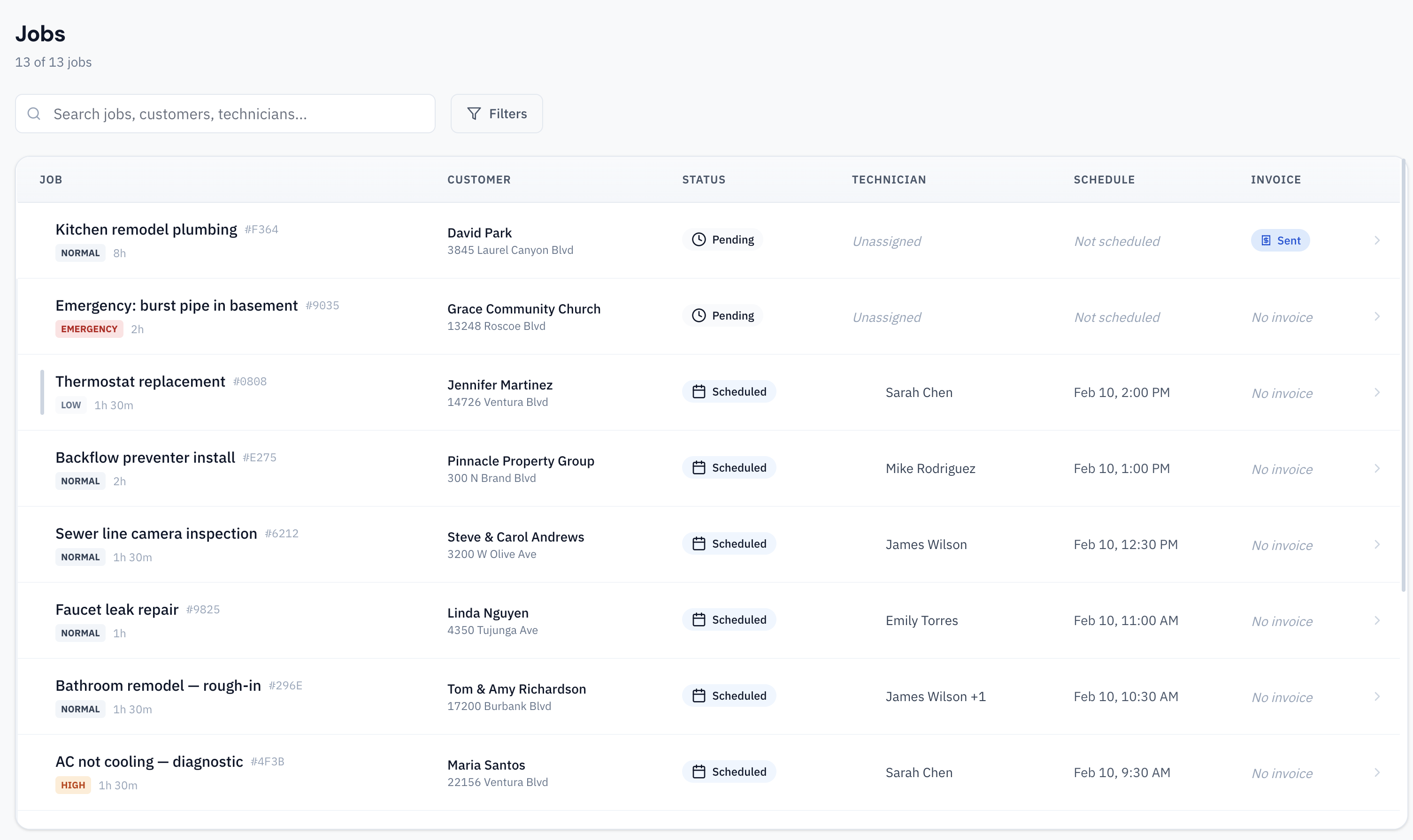Sort by the TECHNICIAN column header
The image size is (1413, 840).
[x=888, y=179]
